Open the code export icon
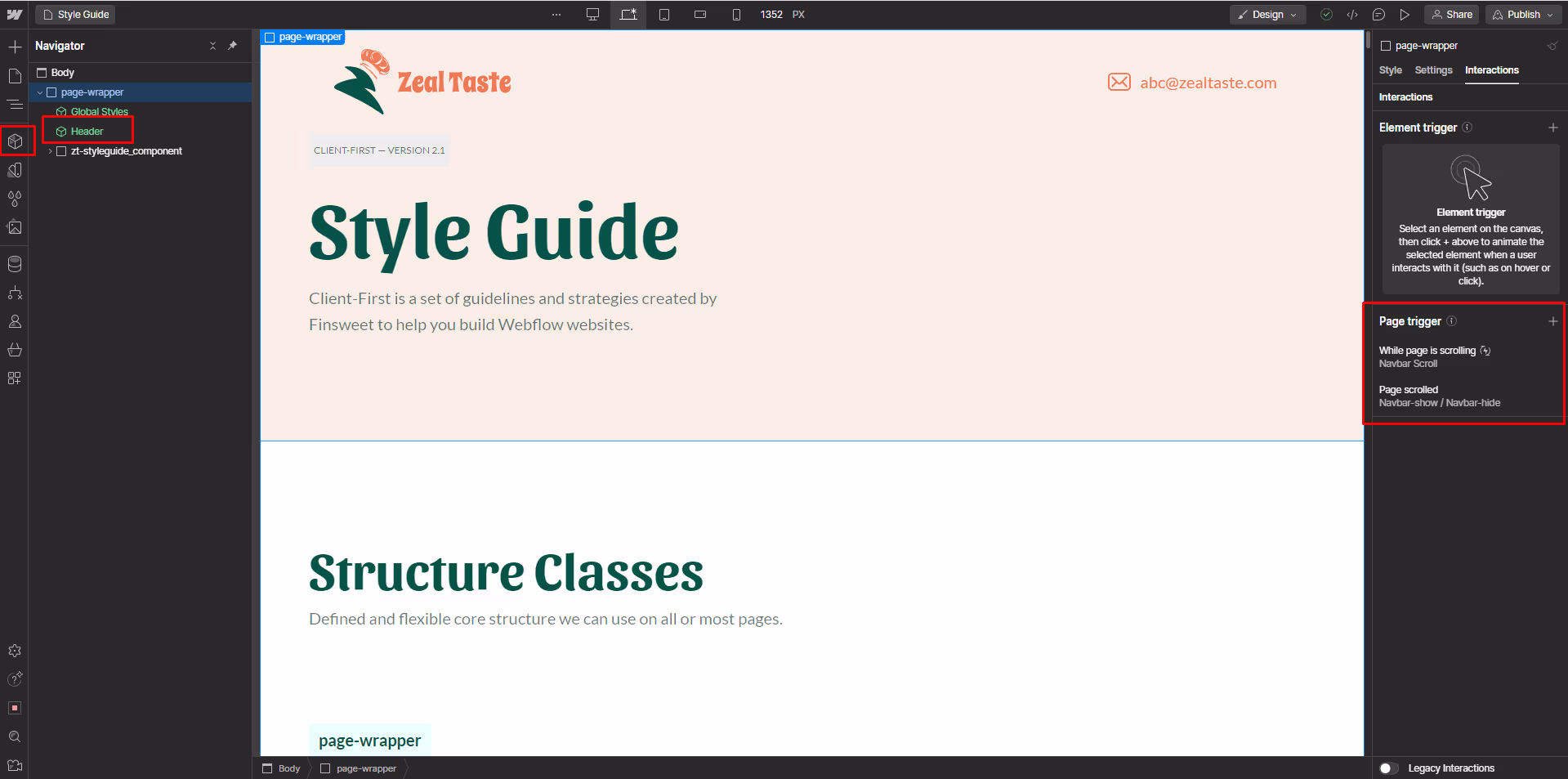The width and height of the screenshot is (1568, 779). click(x=1352, y=15)
